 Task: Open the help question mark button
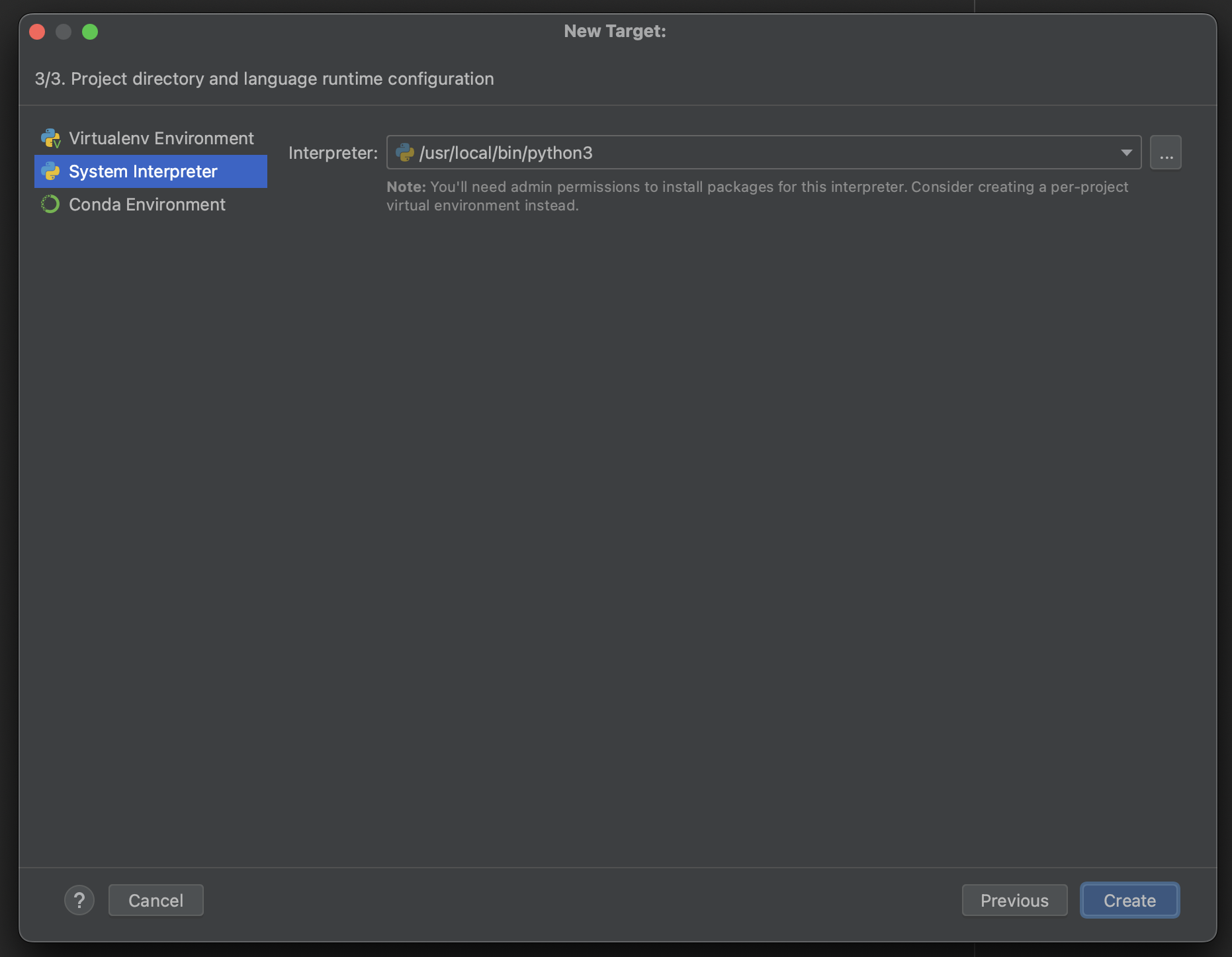coord(79,900)
